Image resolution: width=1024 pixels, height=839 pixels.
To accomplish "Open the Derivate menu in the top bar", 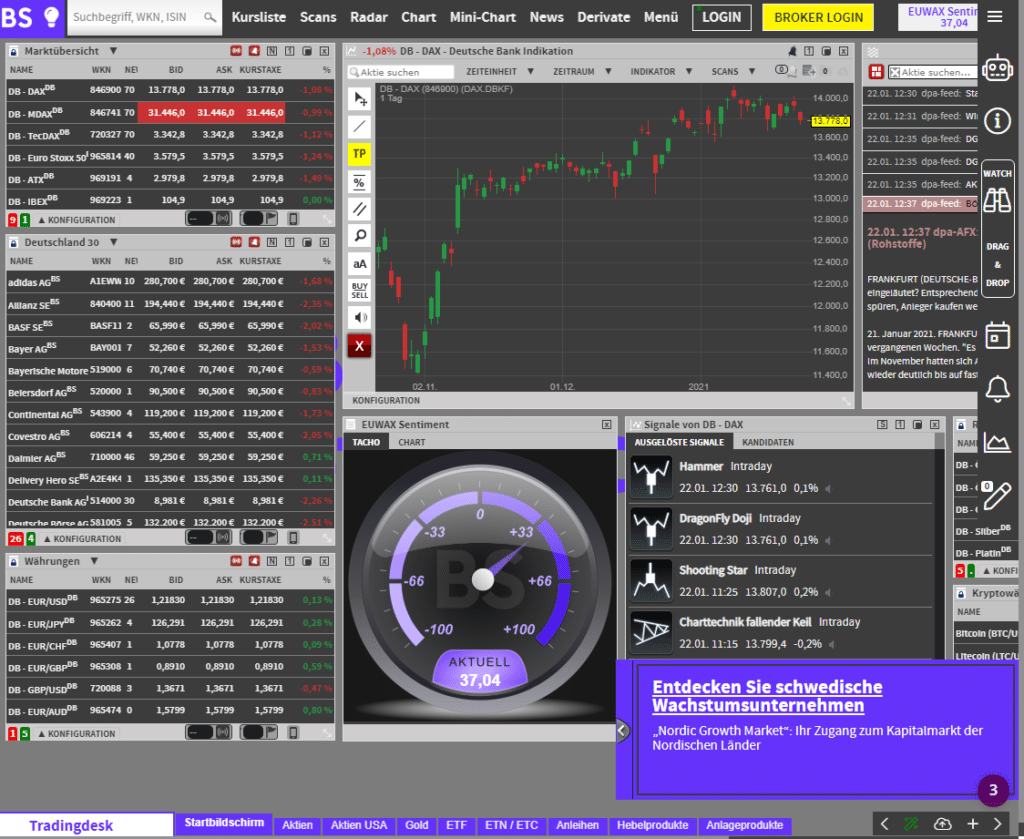I will click(x=604, y=17).
